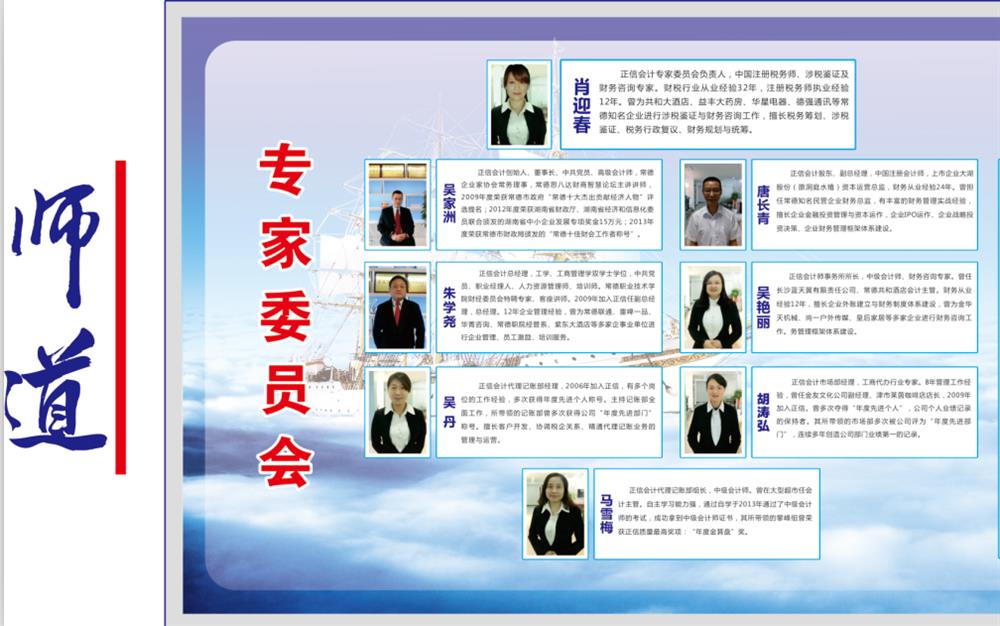1000x626 pixels.
Task: Select the name label 吴丹
Action: point(449,412)
